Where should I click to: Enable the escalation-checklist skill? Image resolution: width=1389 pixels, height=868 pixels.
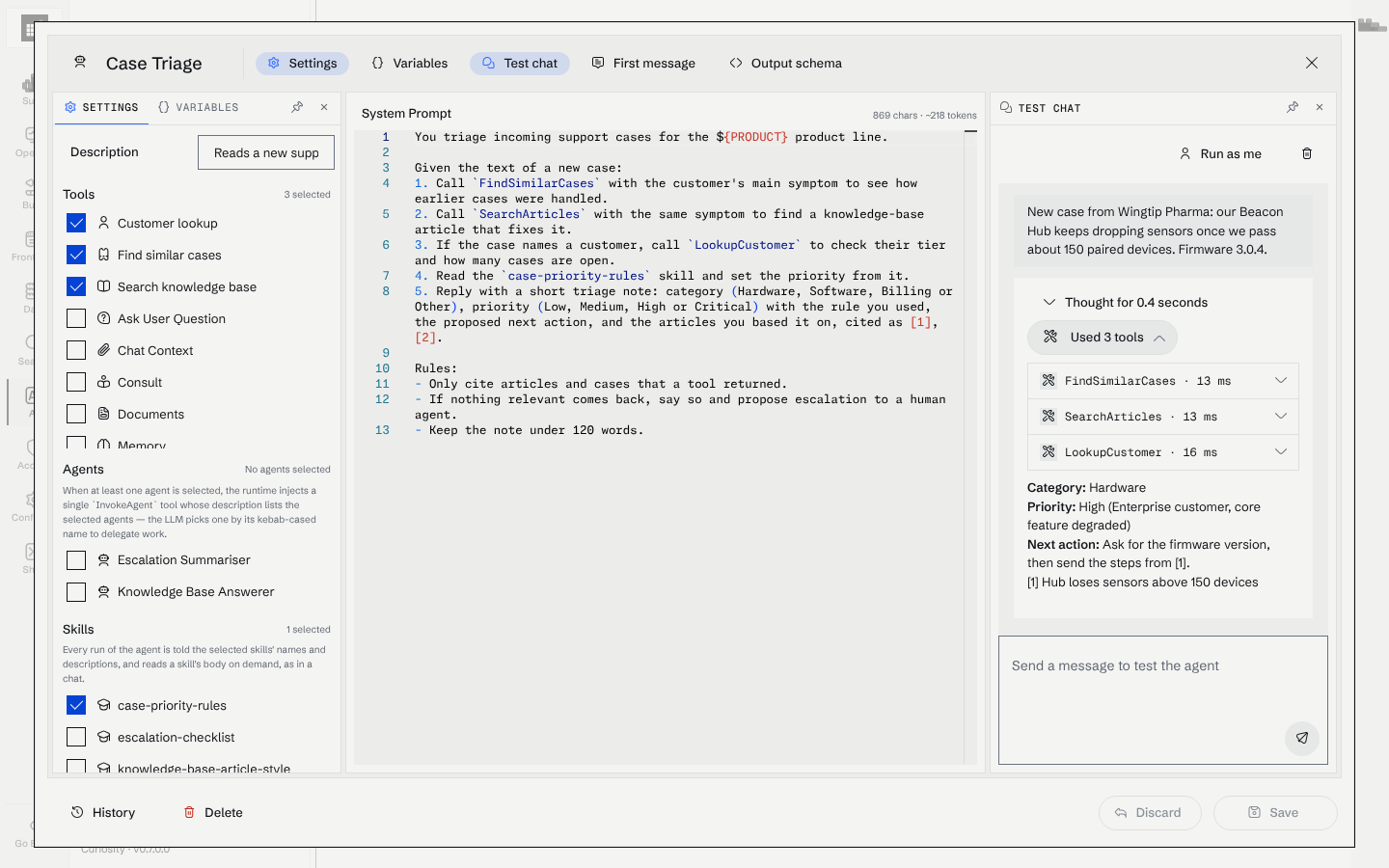[76, 737]
